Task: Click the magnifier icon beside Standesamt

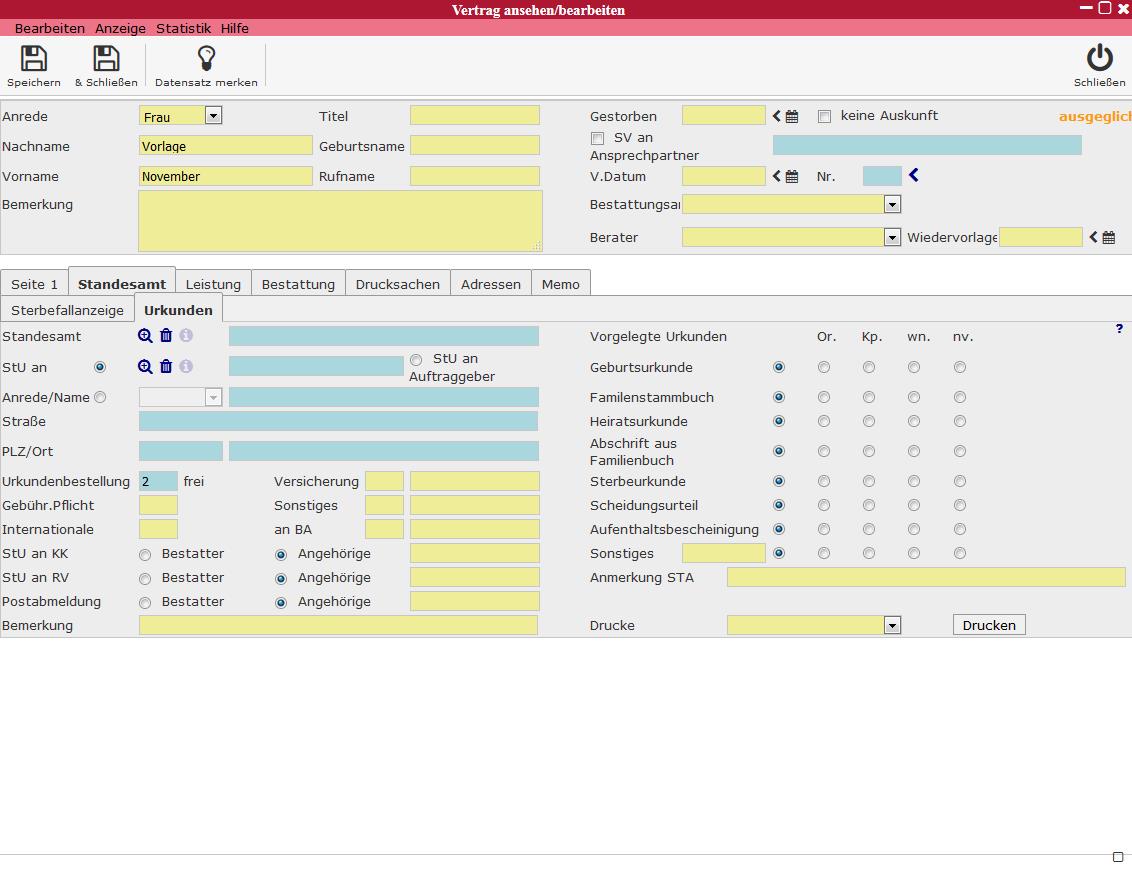Action: 145,337
